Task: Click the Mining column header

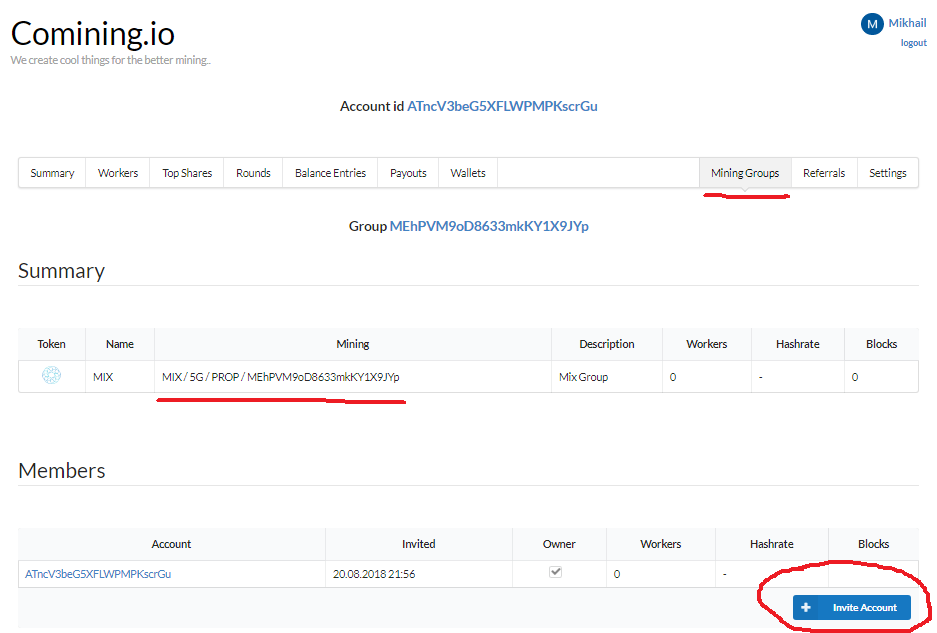Action: tap(353, 344)
